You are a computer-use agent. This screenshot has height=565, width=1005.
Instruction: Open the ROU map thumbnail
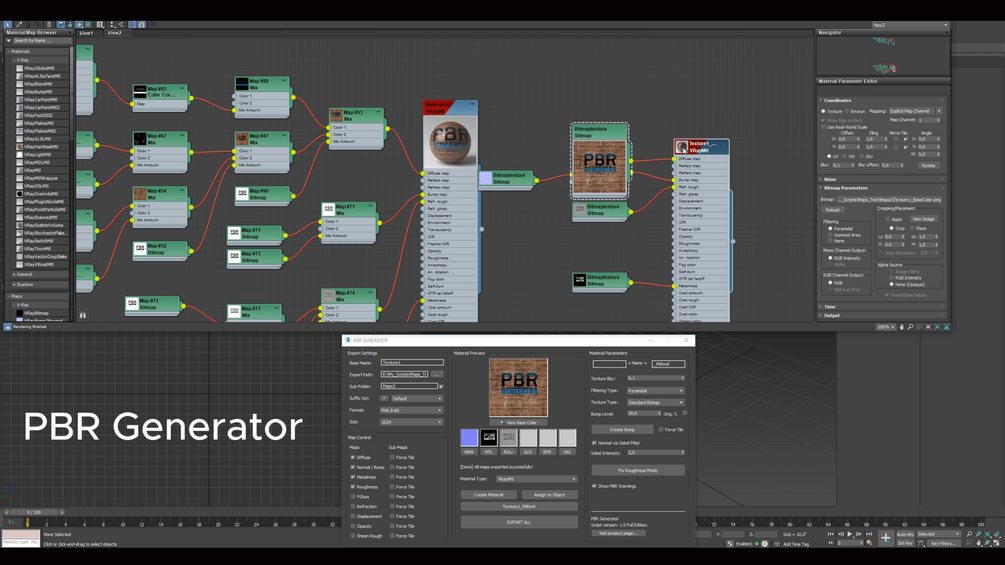(508, 438)
